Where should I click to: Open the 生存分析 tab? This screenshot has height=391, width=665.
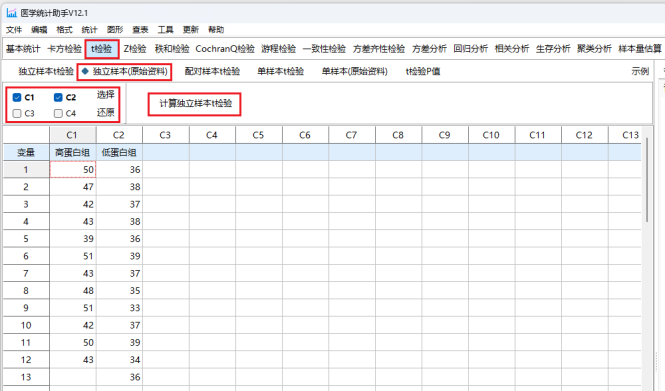point(553,49)
